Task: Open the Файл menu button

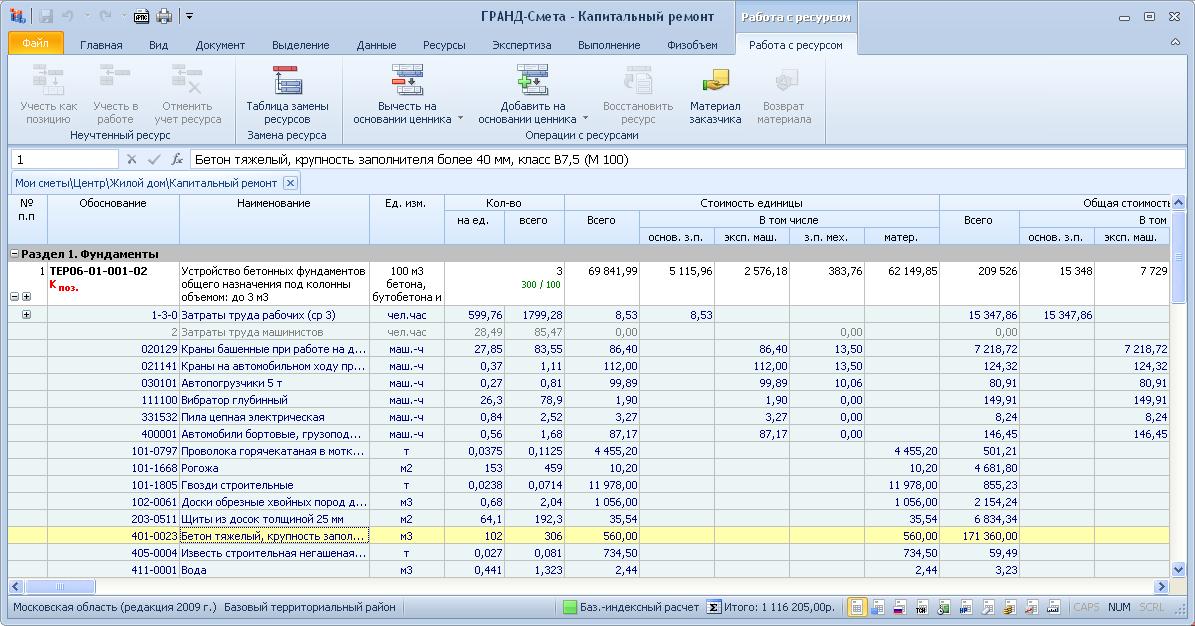Action: [x=35, y=44]
